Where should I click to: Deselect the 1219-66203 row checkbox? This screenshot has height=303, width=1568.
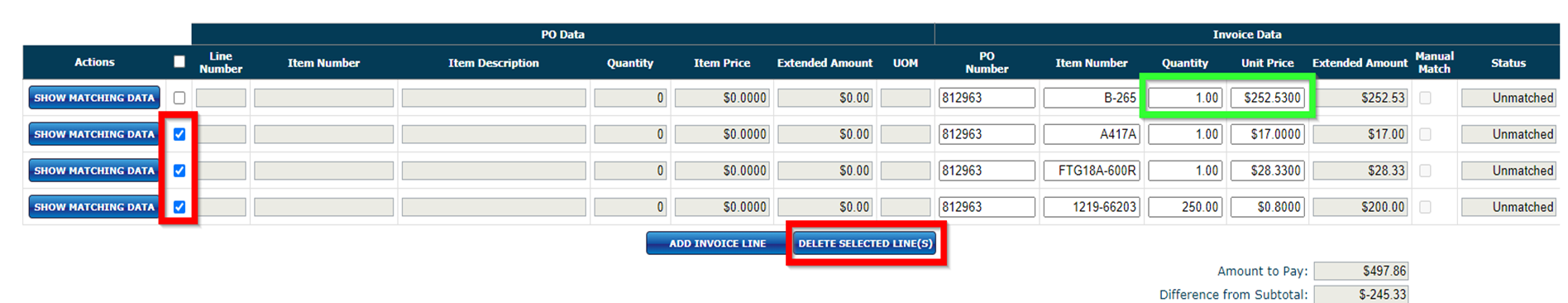pos(179,207)
